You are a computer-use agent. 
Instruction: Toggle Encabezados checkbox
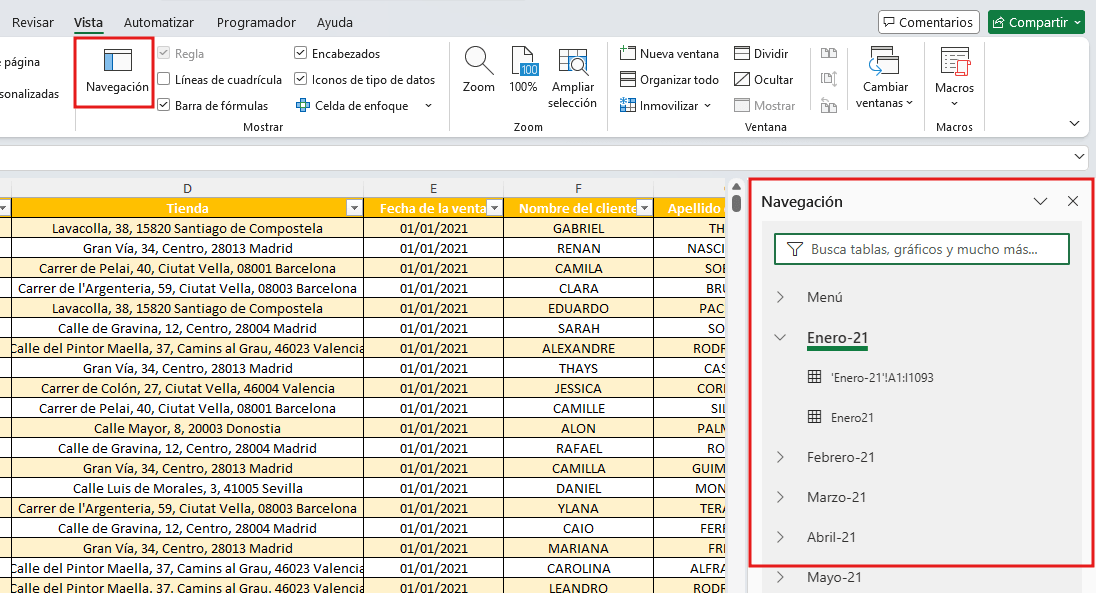click(x=301, y=53)
